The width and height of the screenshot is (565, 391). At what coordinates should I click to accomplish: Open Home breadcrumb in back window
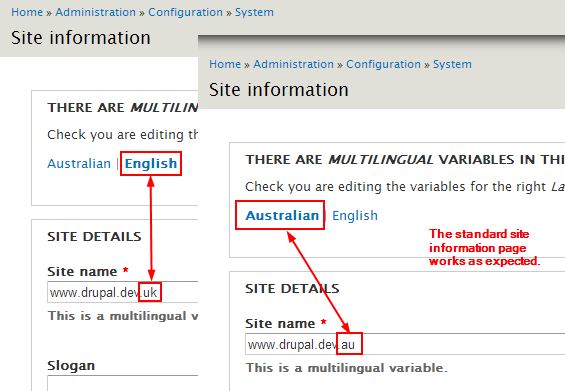pyautogui.click(x=27, y=12)
